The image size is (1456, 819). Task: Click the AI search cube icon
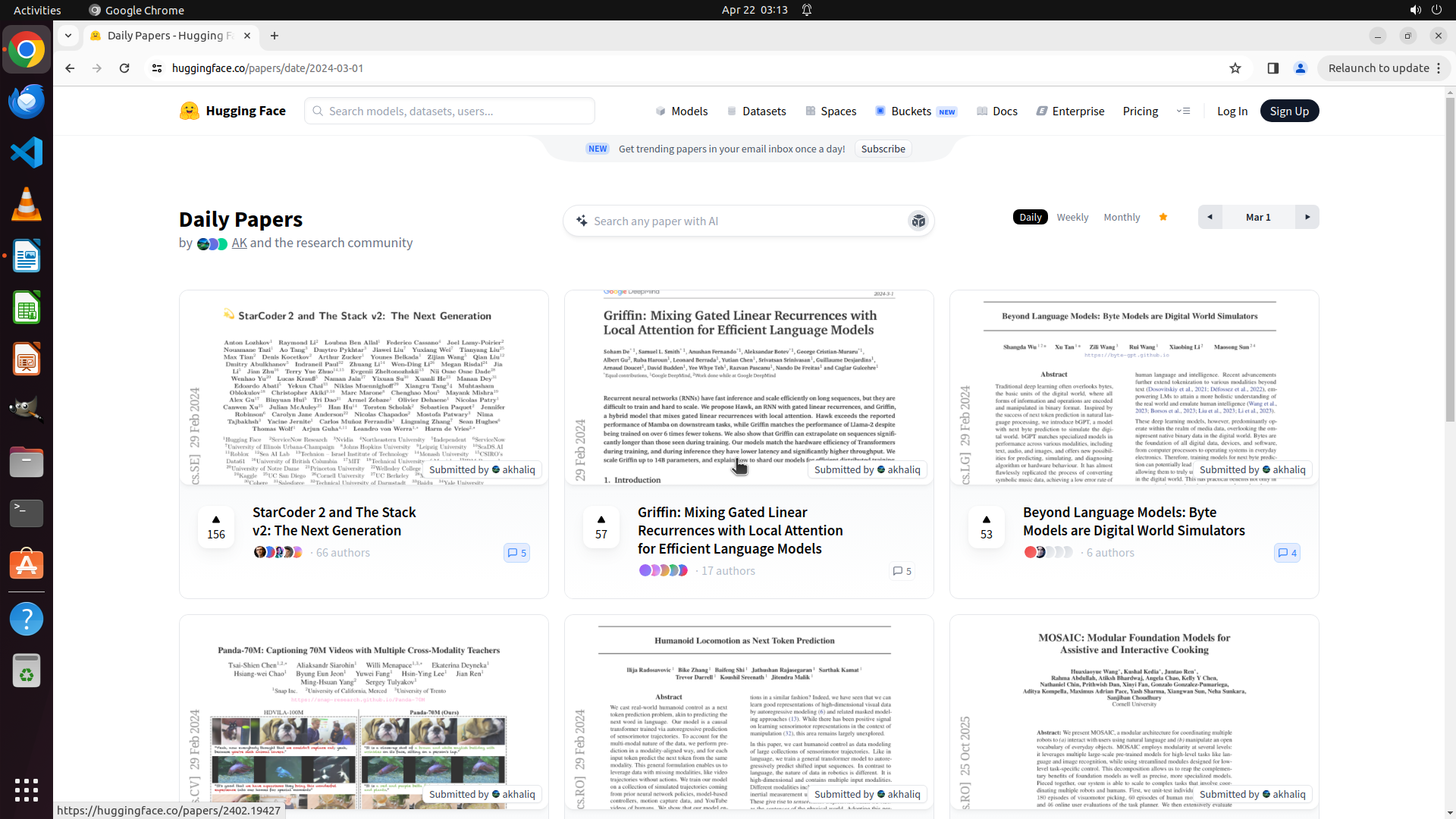point(918,221)
